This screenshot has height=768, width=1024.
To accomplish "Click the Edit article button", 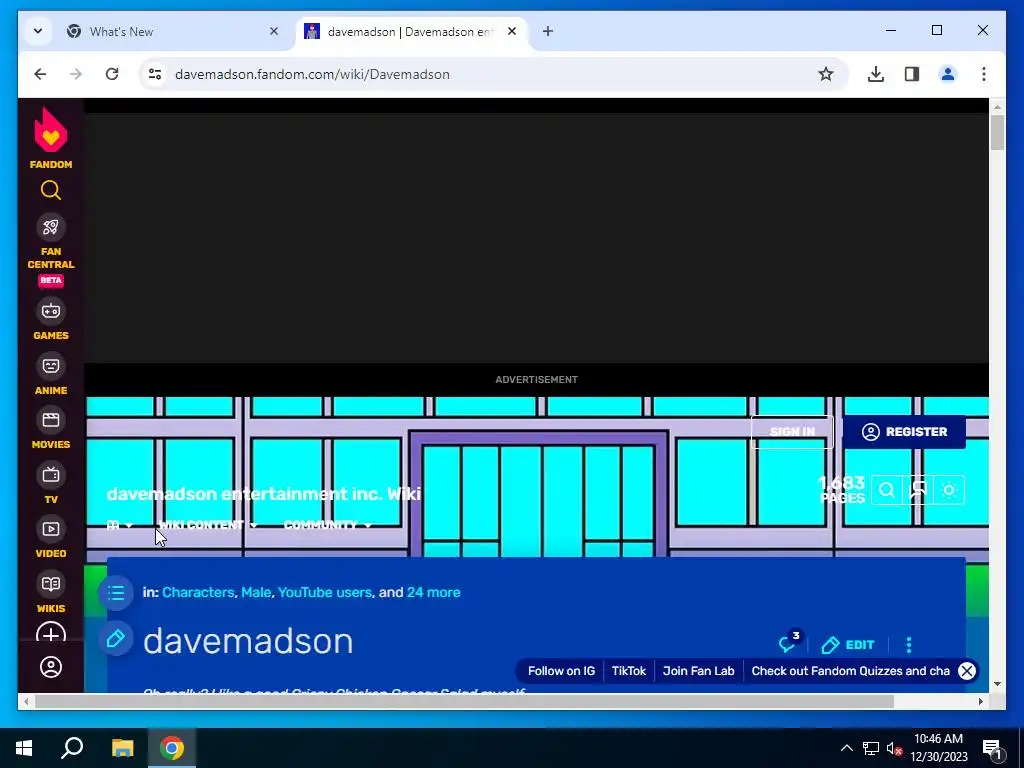I will point(848,645).
